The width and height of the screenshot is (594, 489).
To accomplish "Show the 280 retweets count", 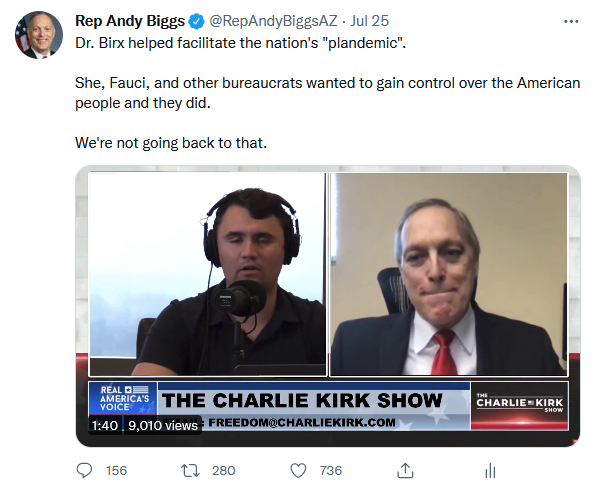I will 224,471.
